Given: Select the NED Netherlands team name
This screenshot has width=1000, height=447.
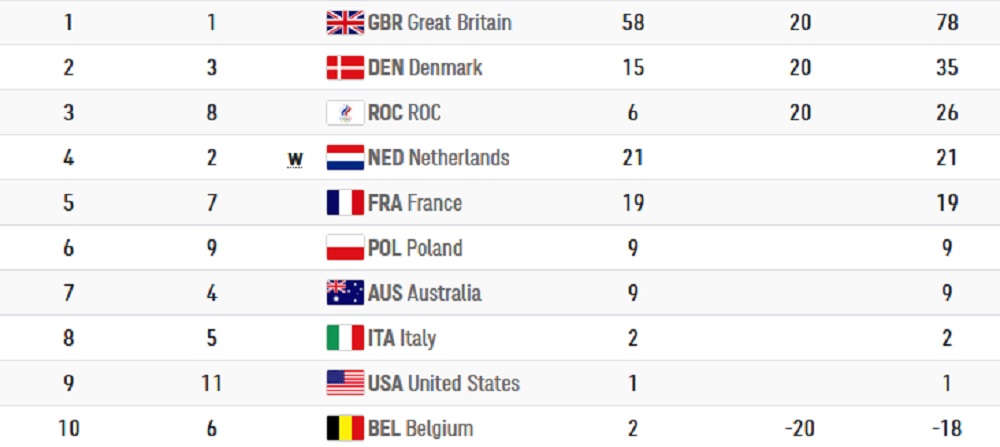Looking at the screenshot, I should tap(438, 158).
